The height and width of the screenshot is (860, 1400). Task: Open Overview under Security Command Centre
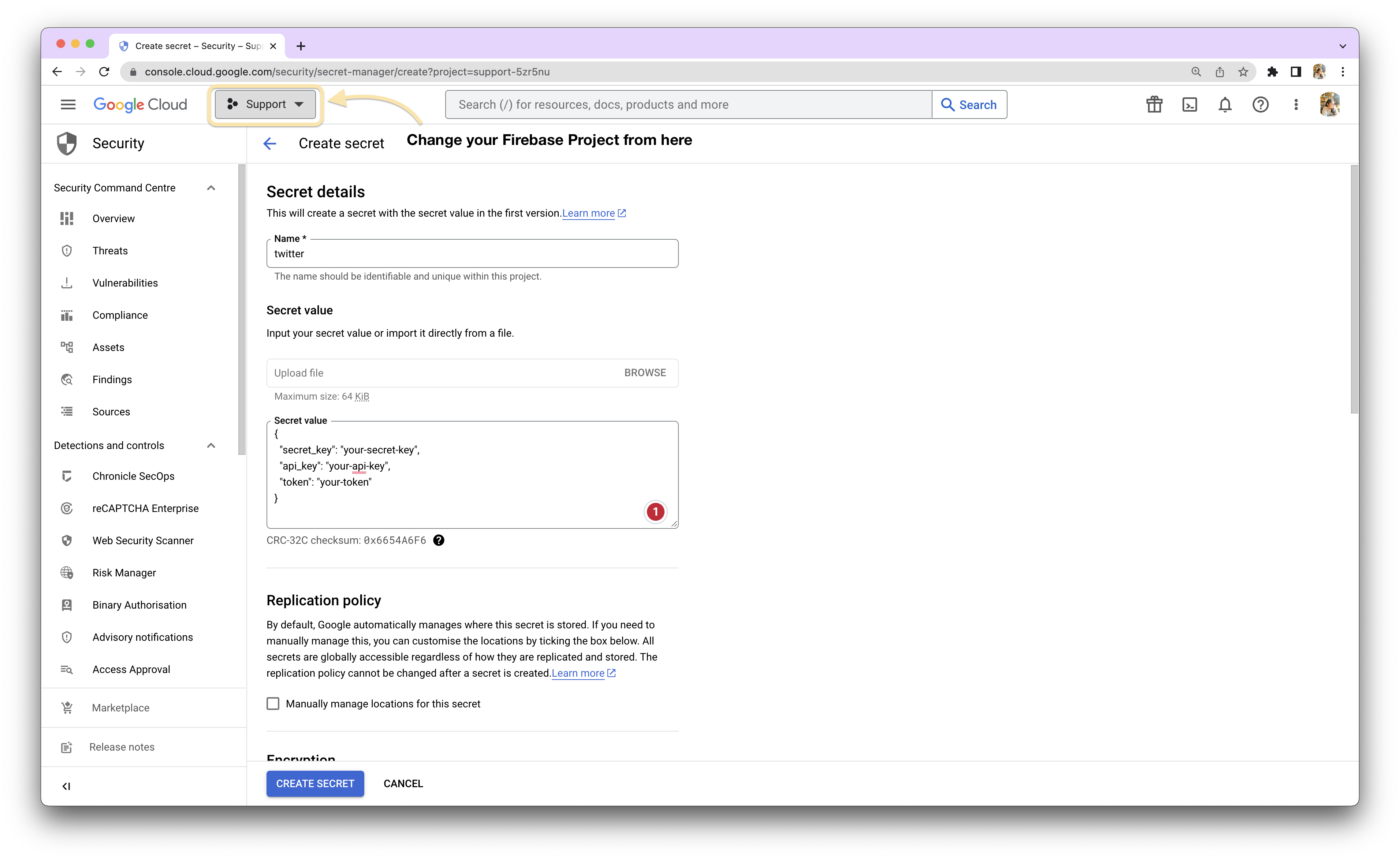coord(113,218)
